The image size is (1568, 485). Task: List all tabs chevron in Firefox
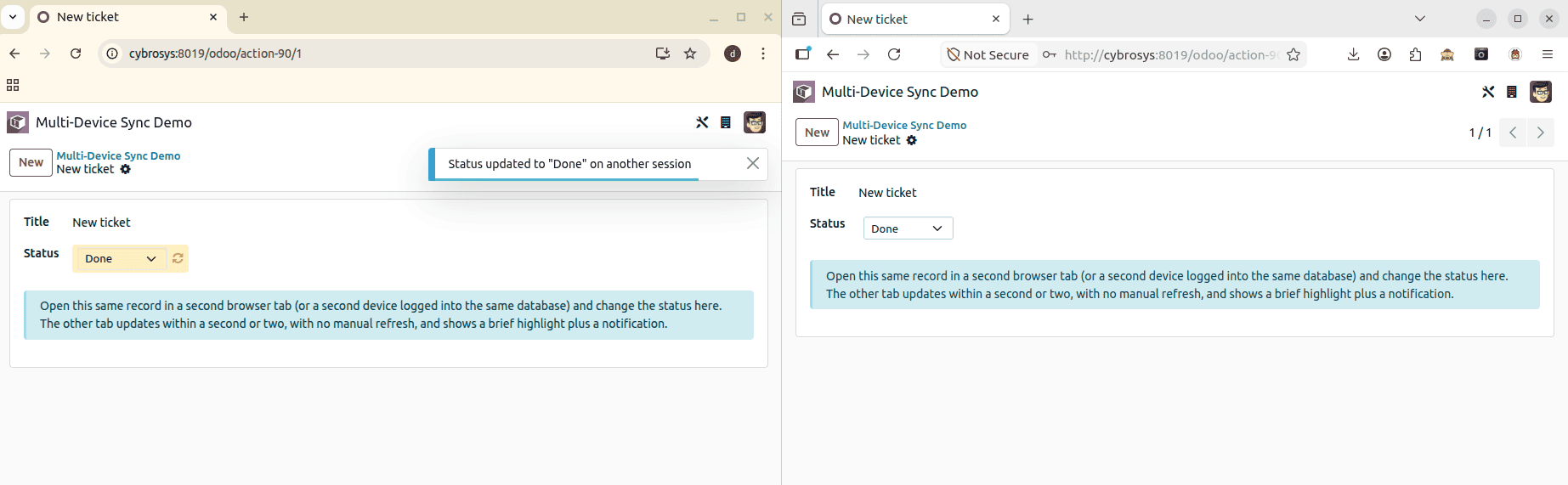pos(1420,19)
